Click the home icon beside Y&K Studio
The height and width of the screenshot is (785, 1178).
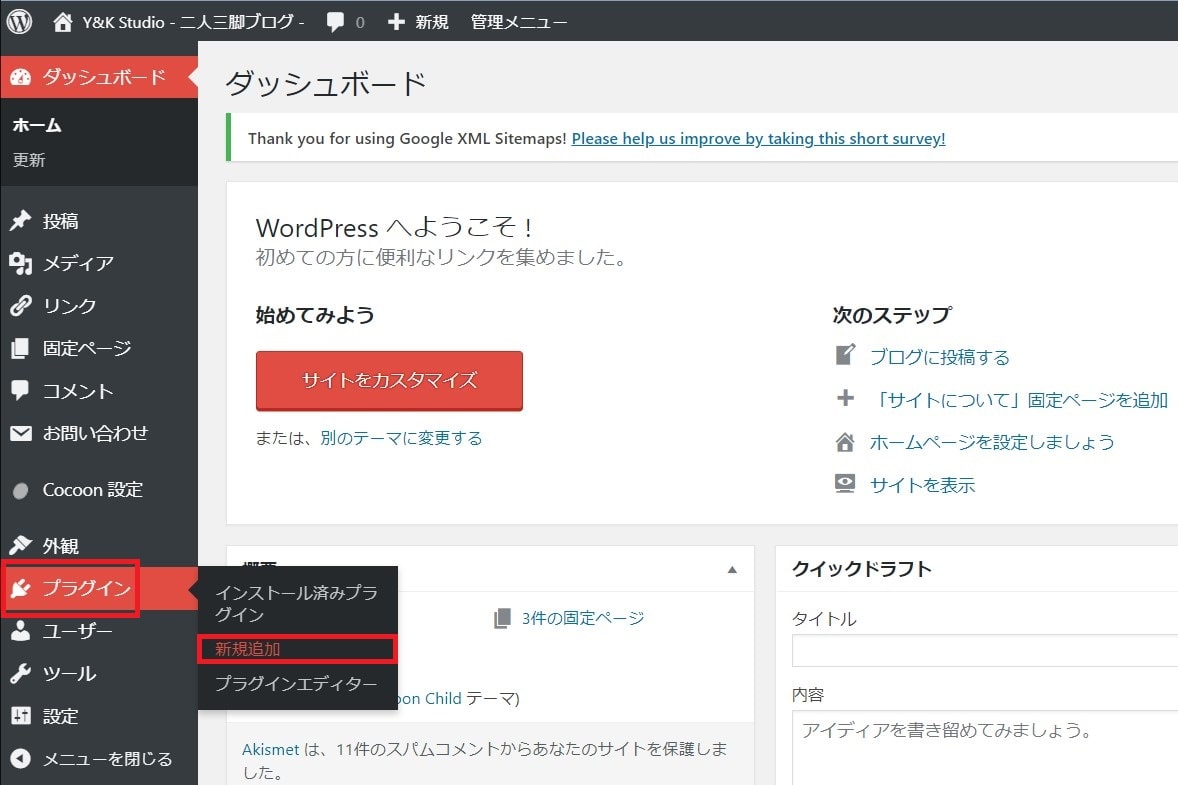point(63,21)
